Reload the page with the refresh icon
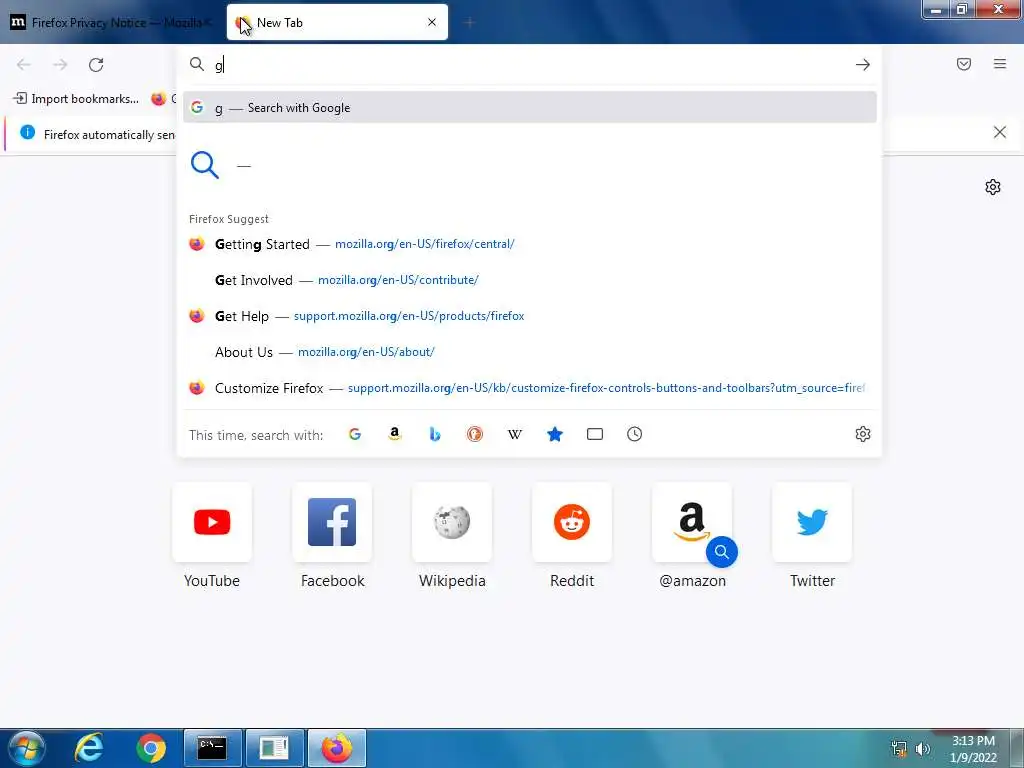Screen dimensions: 1024x768 (96, 65)
